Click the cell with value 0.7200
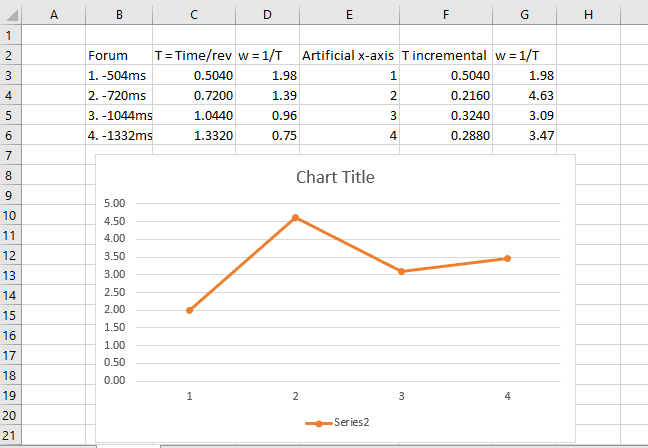Image resolution: width=648 pixels, height=448 pixels. point(193,96)
